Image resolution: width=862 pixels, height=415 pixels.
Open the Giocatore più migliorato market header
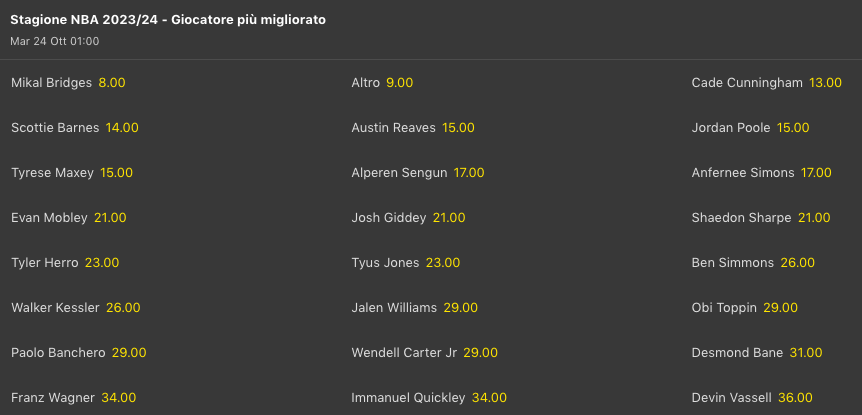(x=168, y=20)
